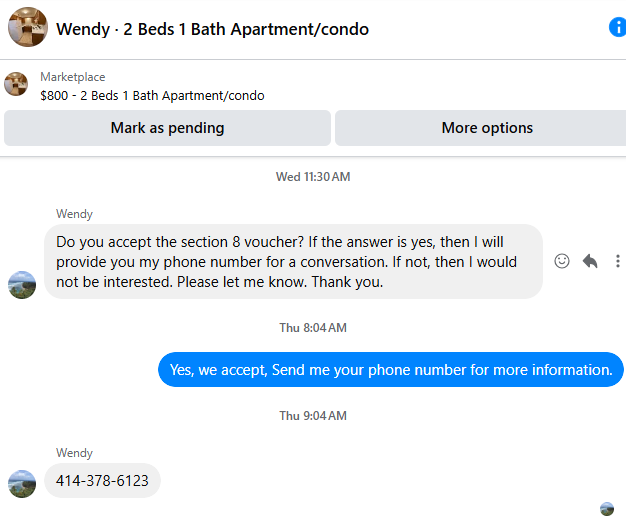The width and height of the screenshot is (626, 530).
Task: Select Wendy's section 8 voucher message bubble
Action: pyautogui.click(x=293, y=261)
